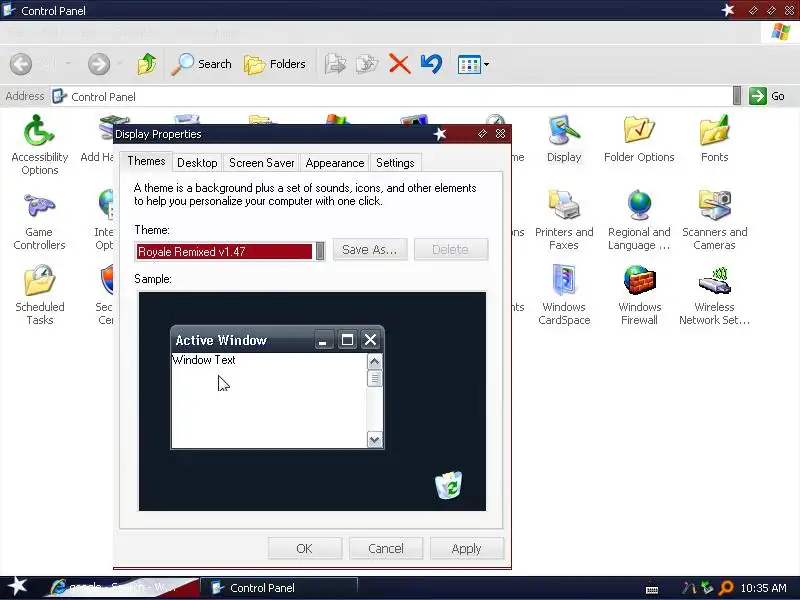Viewport: 800px width, 600px height.
Task: Click the Cancel button
Action: pyautogui.click(x=386, y=548)
